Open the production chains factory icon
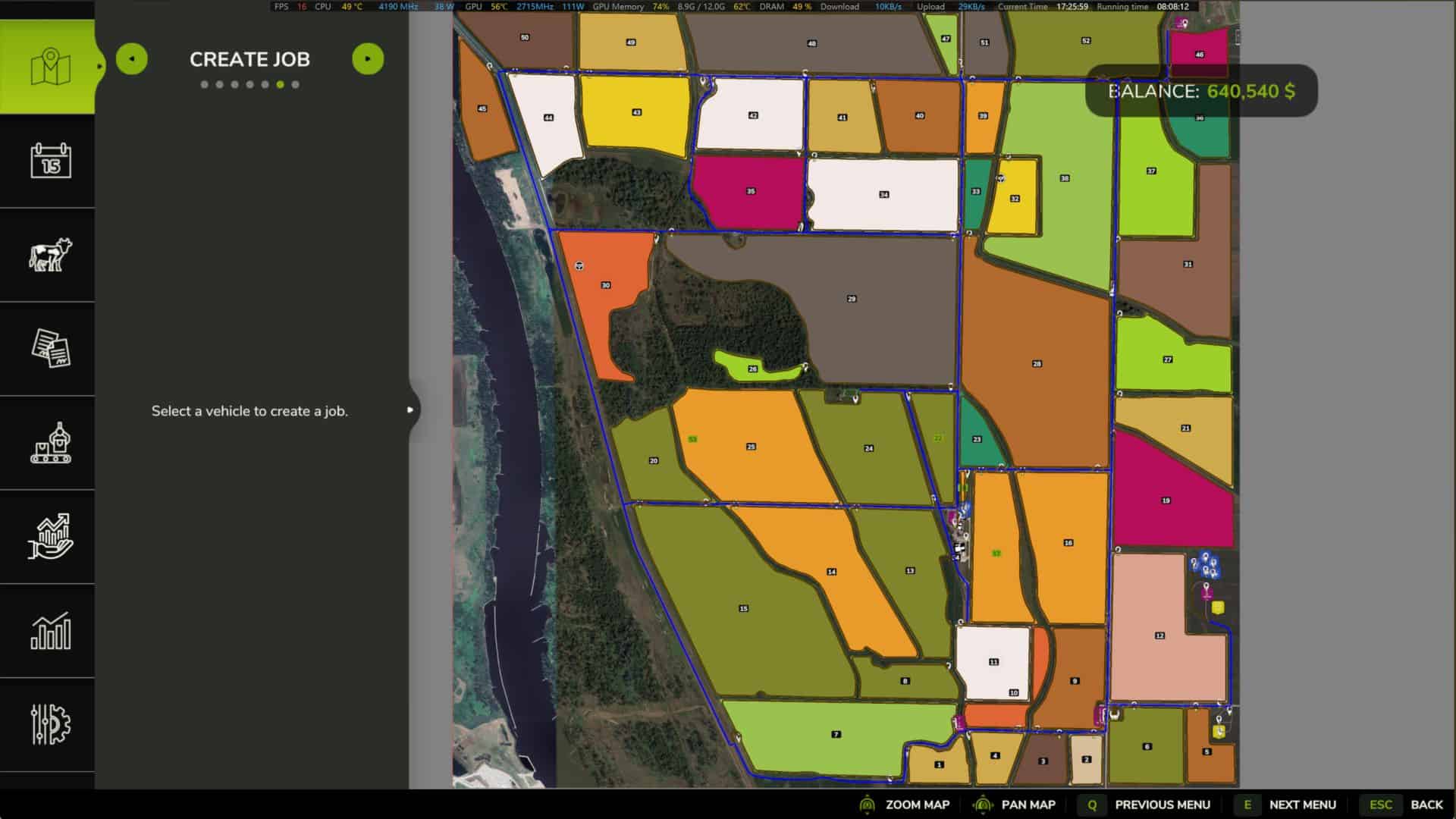The width and height of the screenshot is (1456, 819). pos(50,443)
